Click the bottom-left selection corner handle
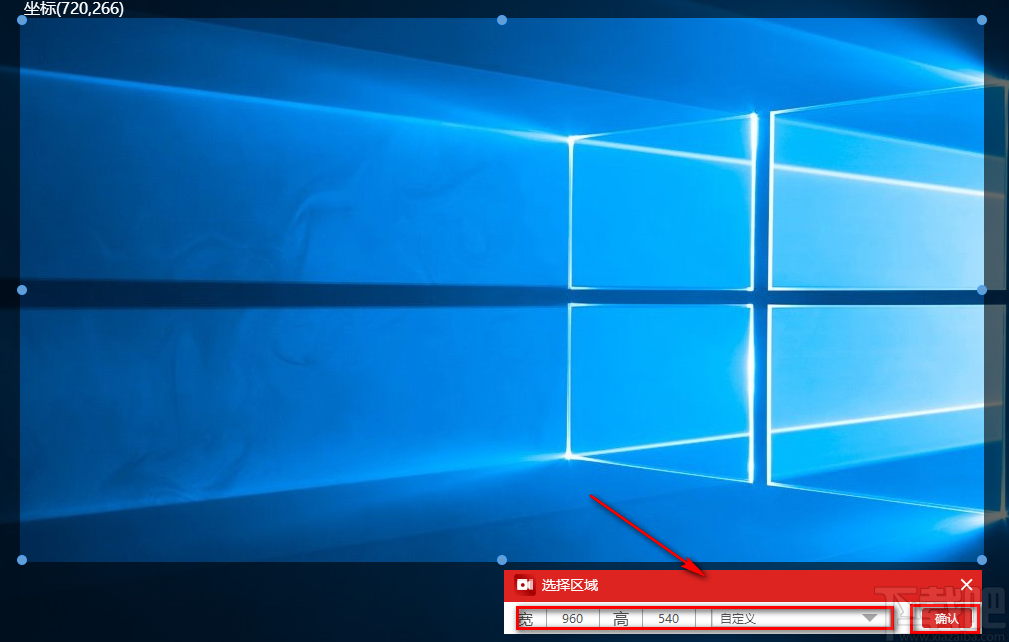 22,560
